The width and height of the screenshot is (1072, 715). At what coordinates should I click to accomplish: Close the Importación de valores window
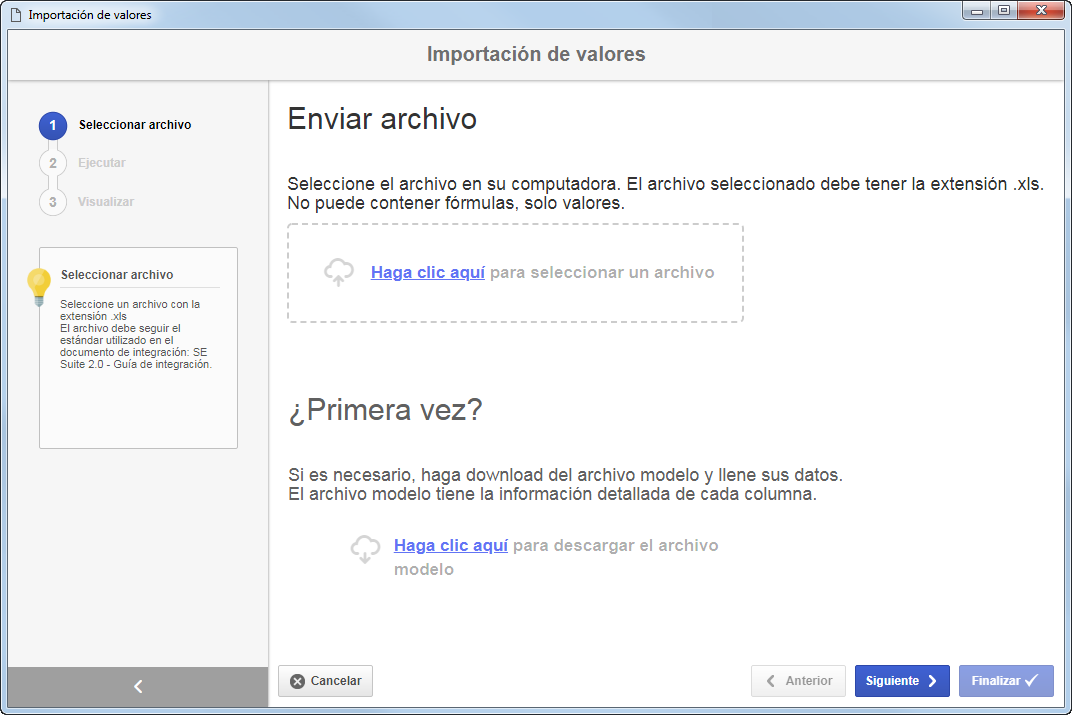coord(1041,10)
